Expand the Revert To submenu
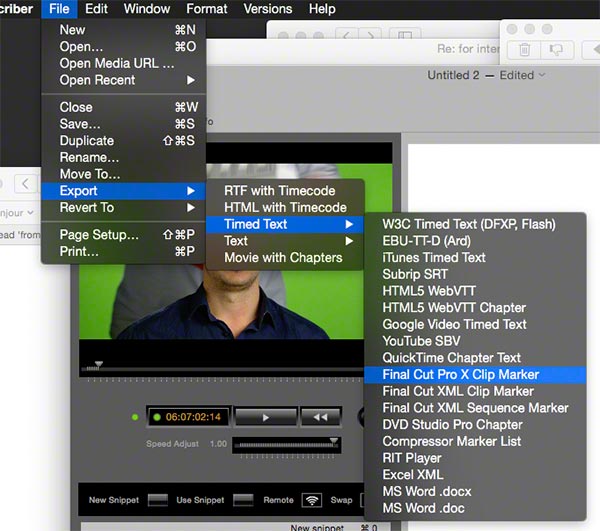 coord(124,208)
